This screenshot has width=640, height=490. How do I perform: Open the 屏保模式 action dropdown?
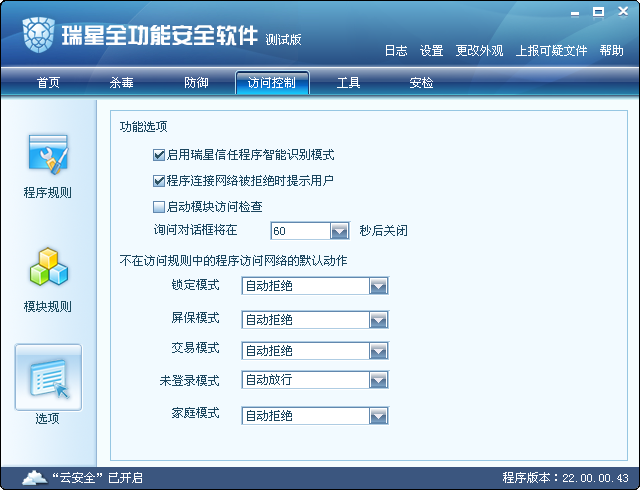point(315,320)
